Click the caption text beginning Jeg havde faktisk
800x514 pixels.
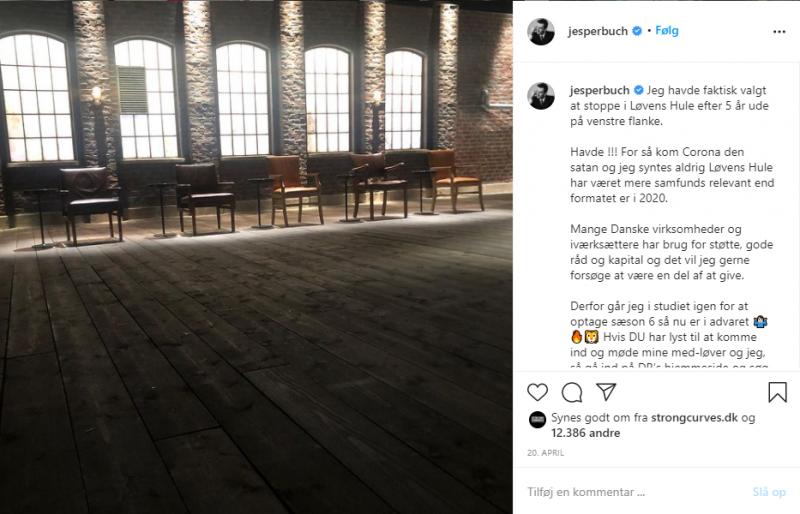click(x=669, y=106)
